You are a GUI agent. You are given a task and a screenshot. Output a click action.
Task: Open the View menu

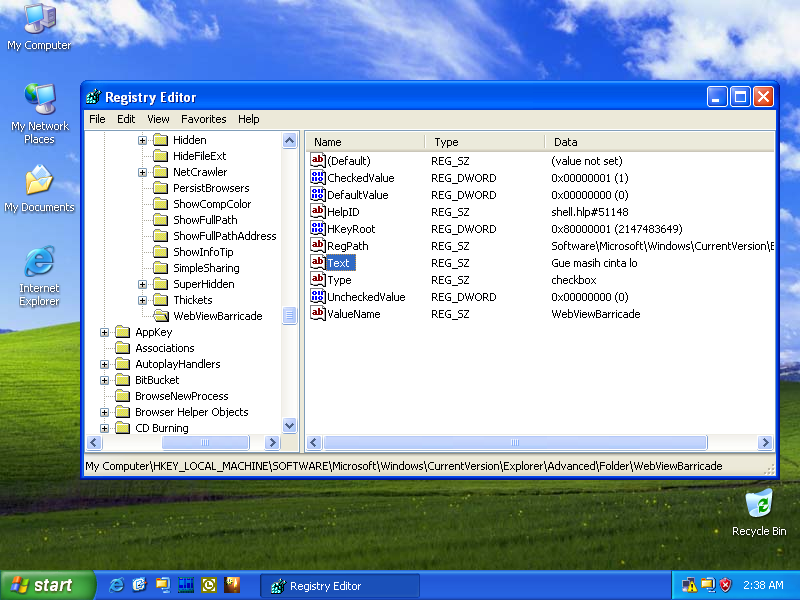point(158,119)
